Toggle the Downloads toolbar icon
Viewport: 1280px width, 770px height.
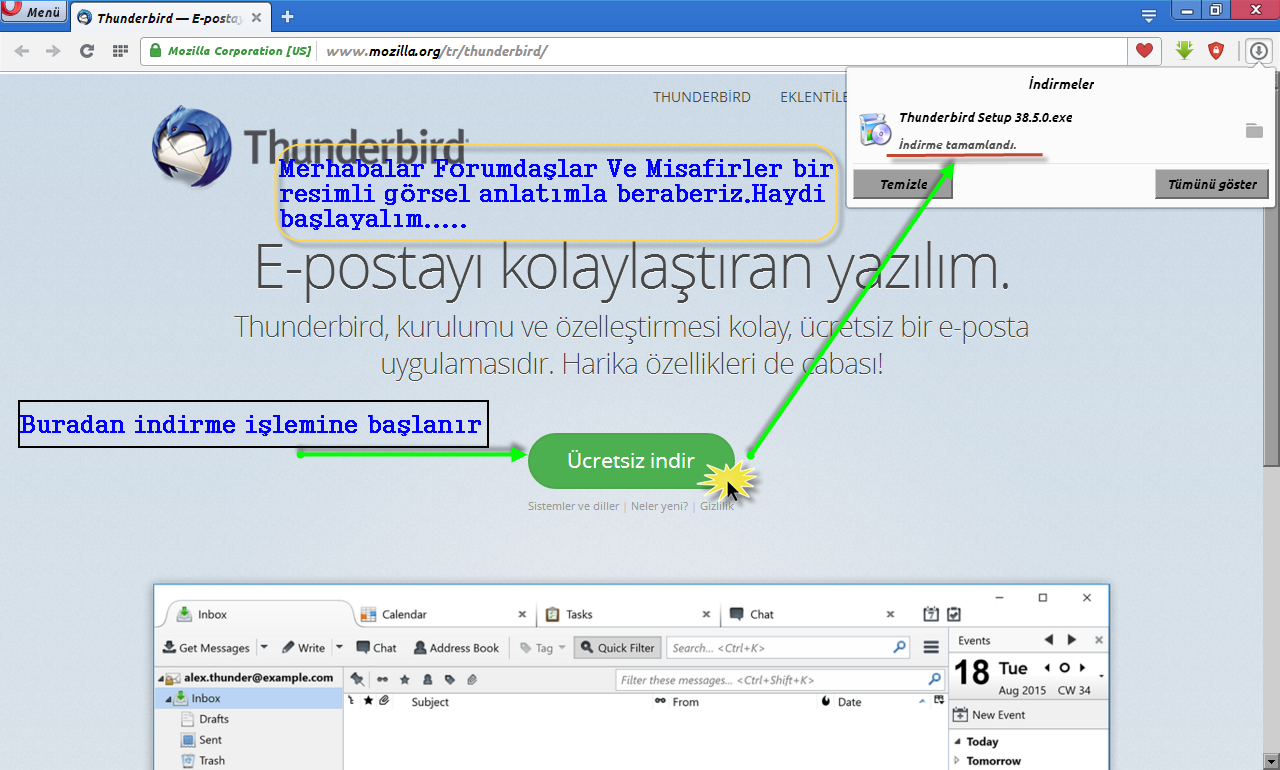(1258, 50)
